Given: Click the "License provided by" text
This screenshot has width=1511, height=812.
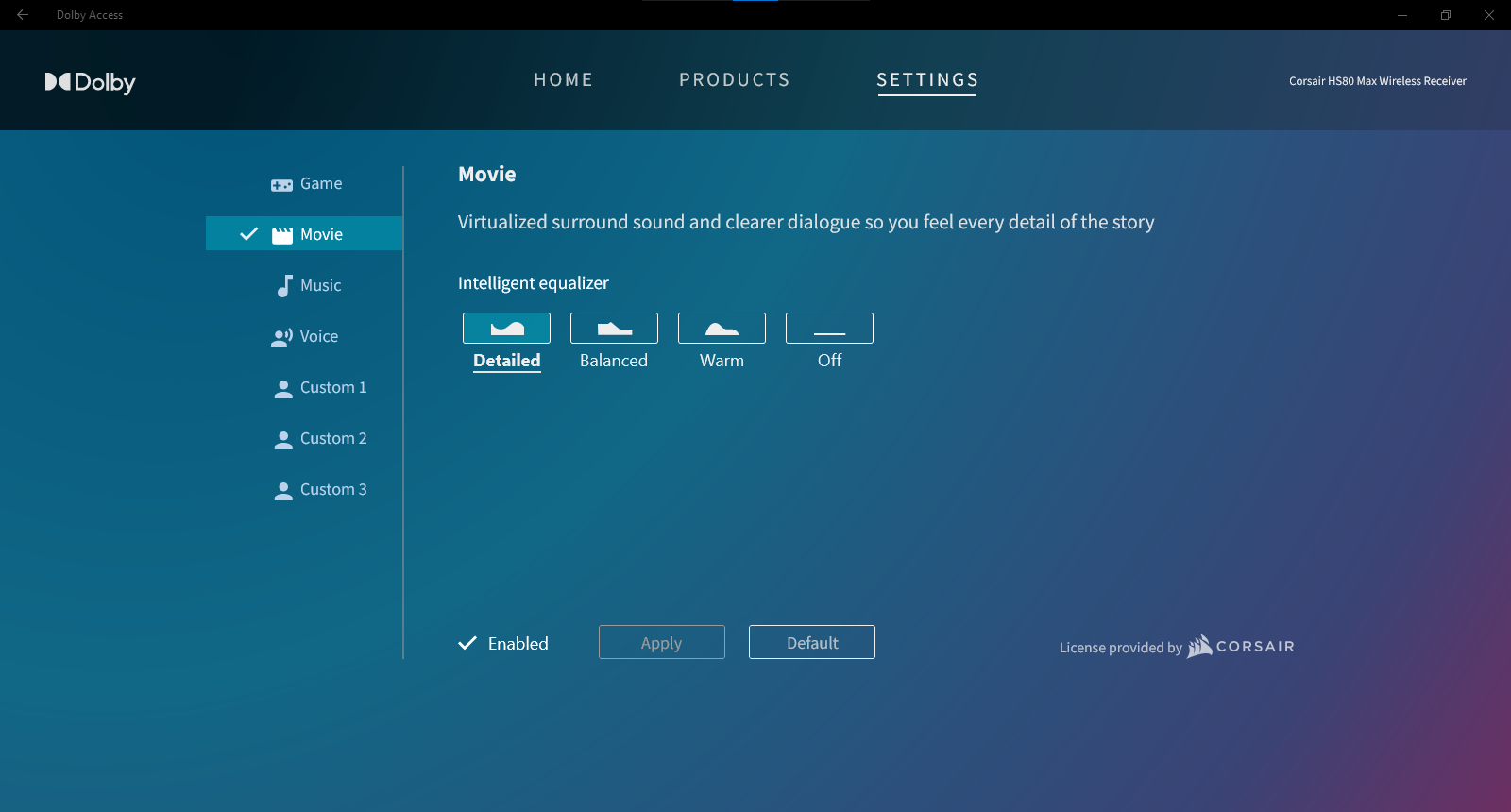Looking at the screenshot, I should (x=1121, y=648).
